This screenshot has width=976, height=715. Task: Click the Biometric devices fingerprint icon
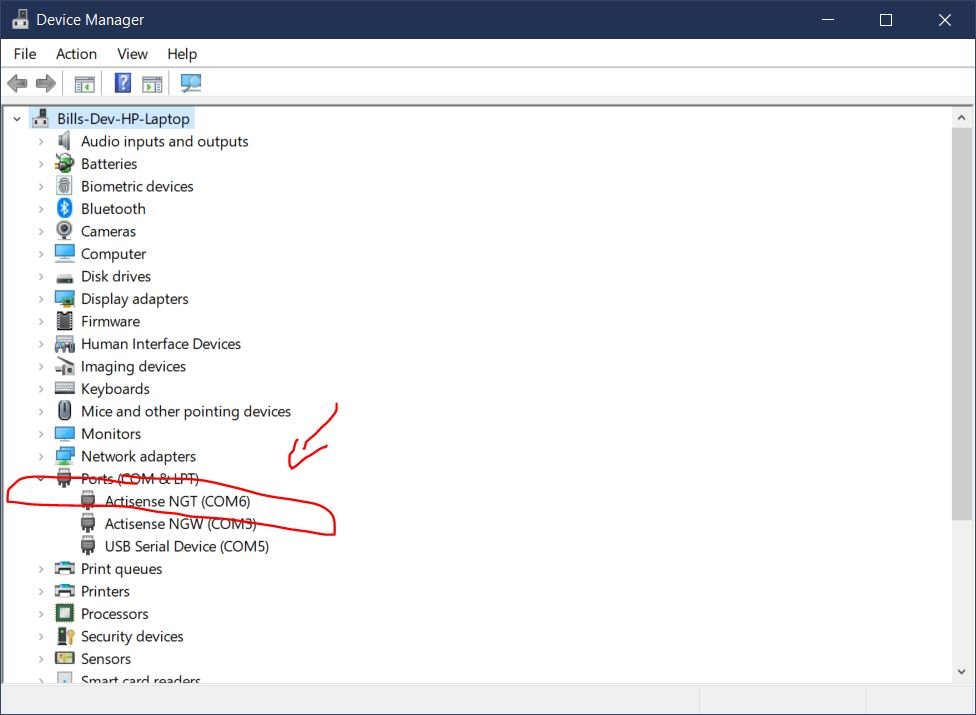65,186
